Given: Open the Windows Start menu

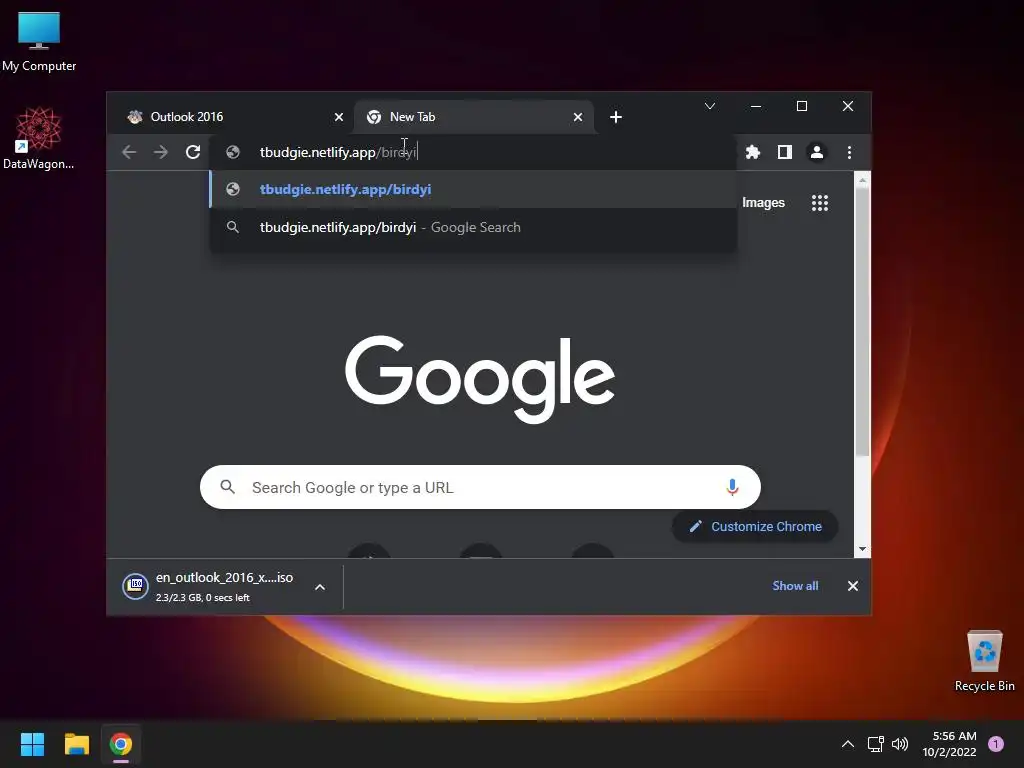Looking at the screenshot, I should 32,744.
